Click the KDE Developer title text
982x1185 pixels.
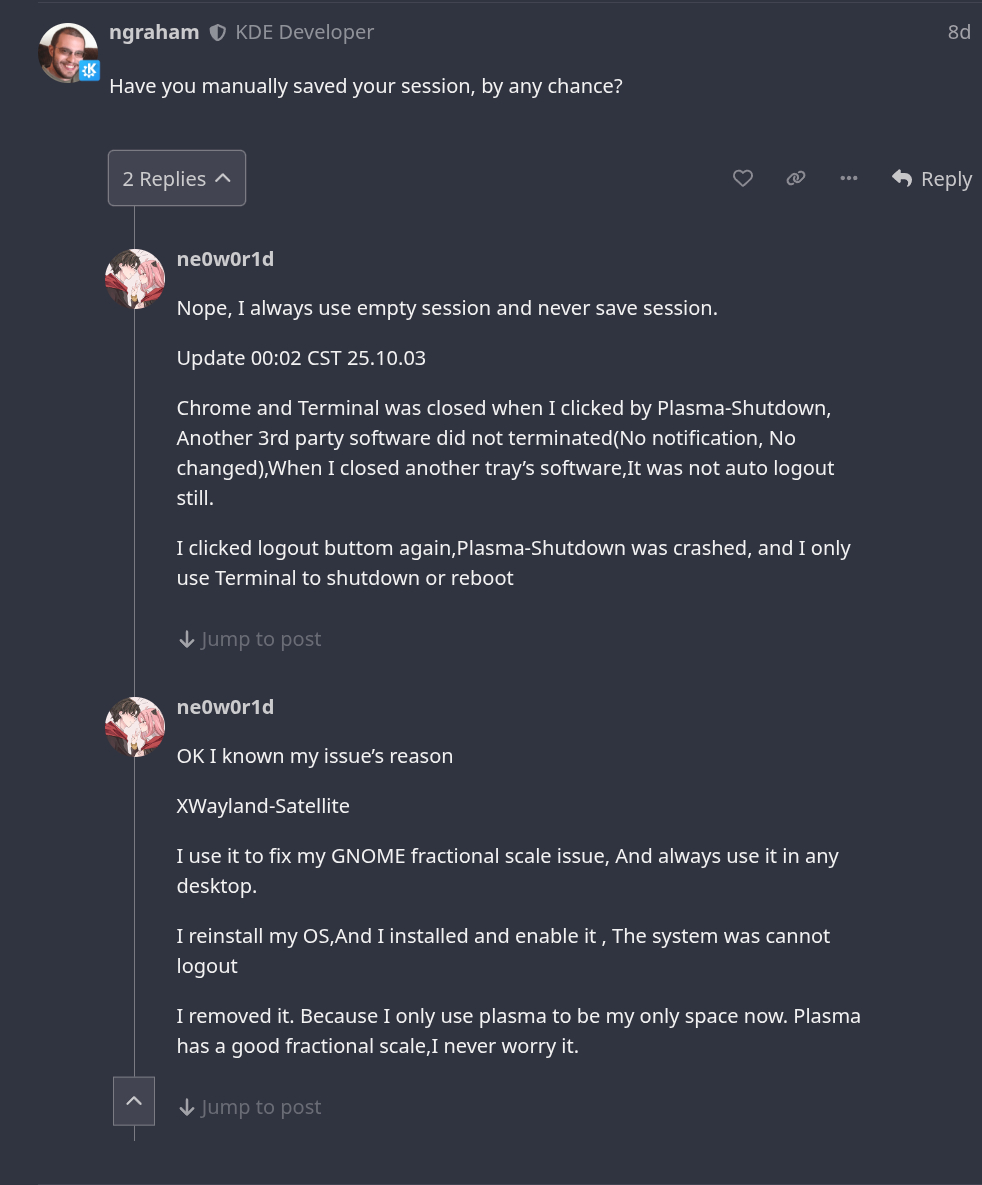pyautogui.click(x=304, y=32)
